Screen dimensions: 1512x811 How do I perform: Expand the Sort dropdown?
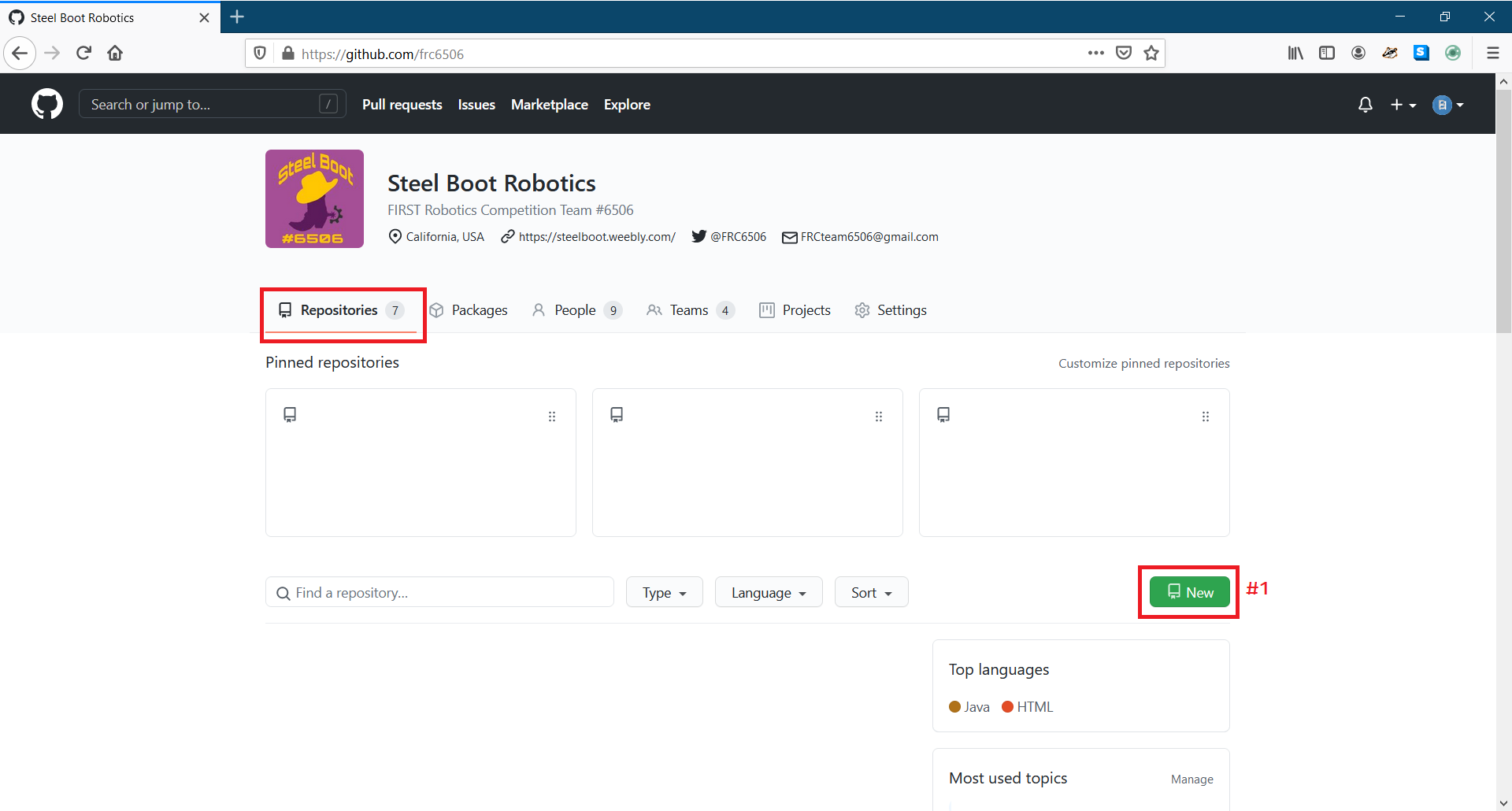pyautogui.click(x=872, y=592)
